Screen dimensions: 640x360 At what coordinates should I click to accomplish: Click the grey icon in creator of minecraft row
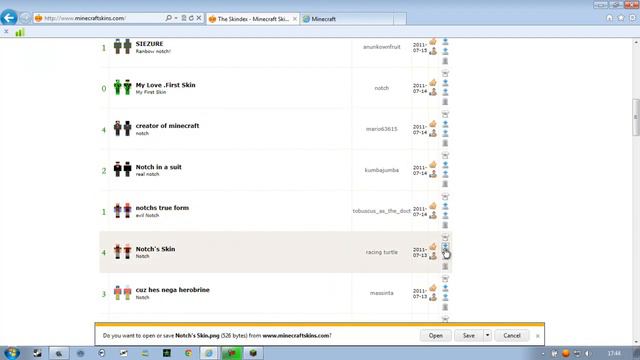445,143
